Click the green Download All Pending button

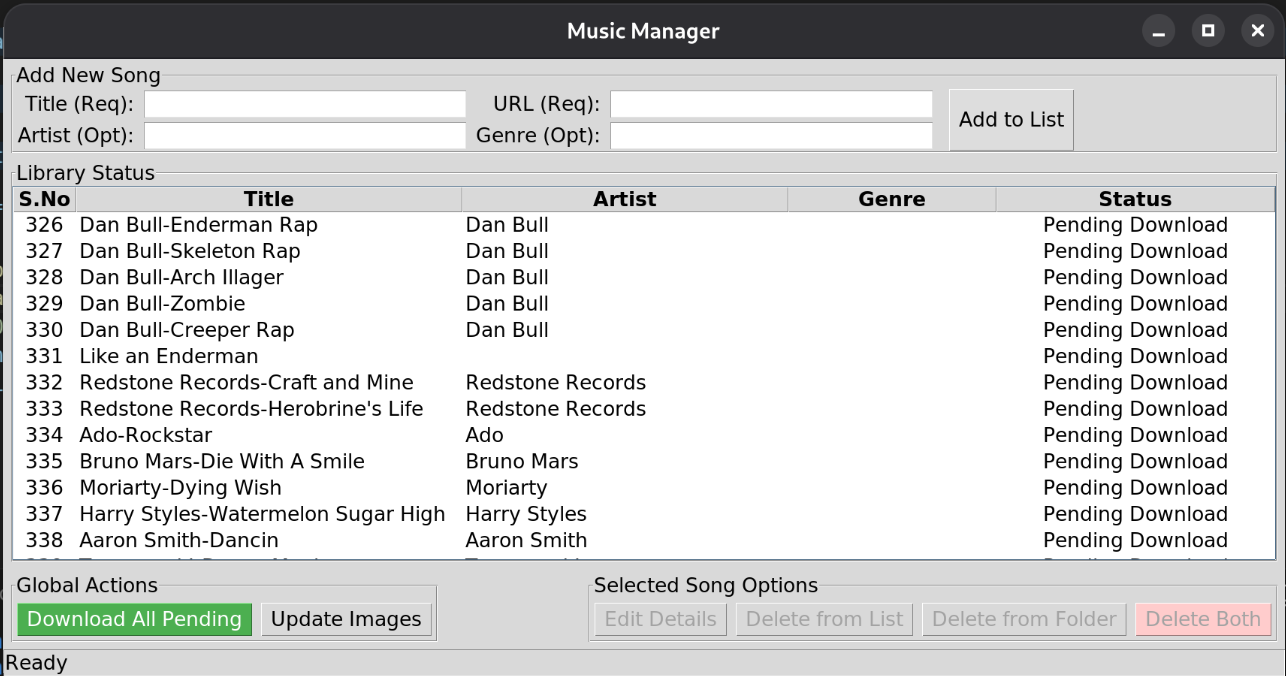click(x=134, y=619)
